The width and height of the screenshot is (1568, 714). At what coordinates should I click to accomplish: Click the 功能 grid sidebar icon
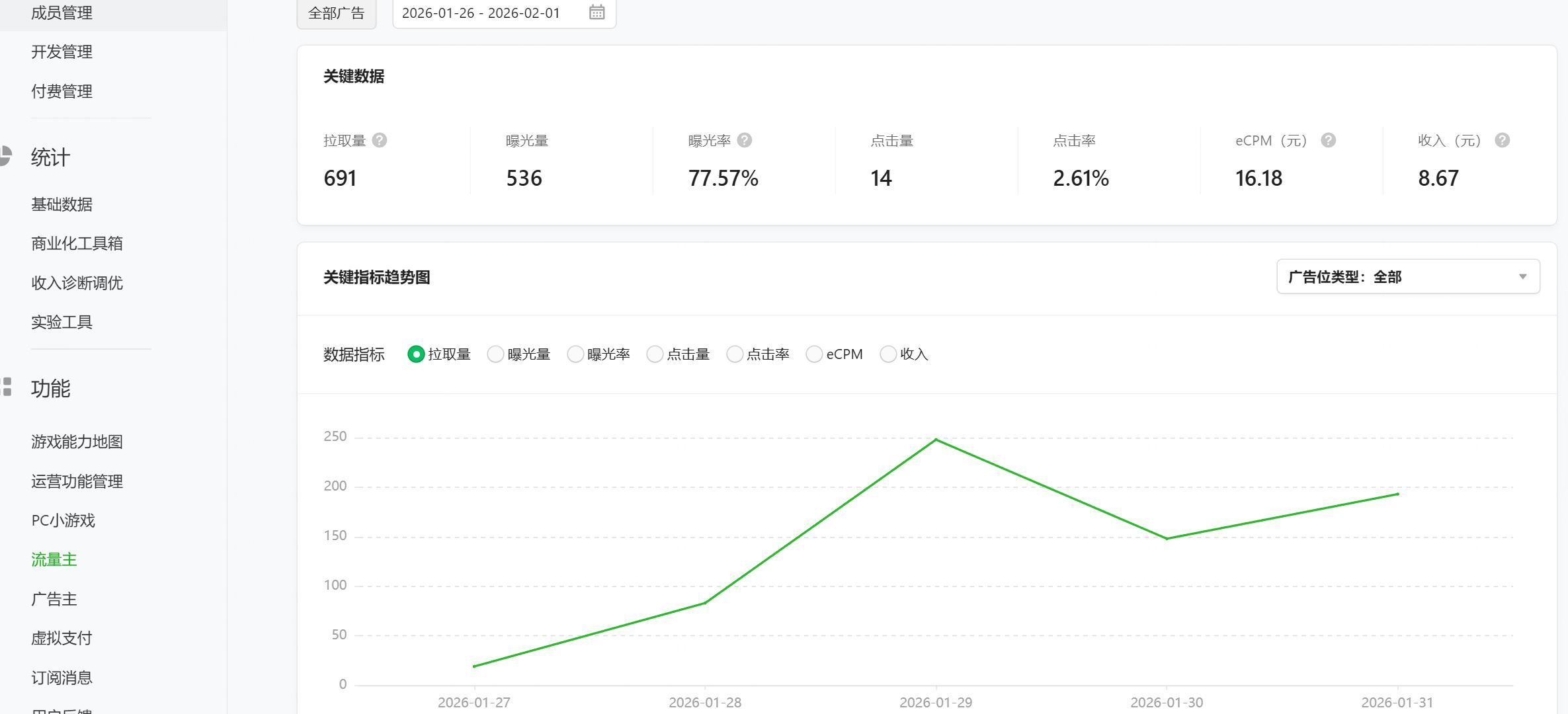(x=7, y=387)
